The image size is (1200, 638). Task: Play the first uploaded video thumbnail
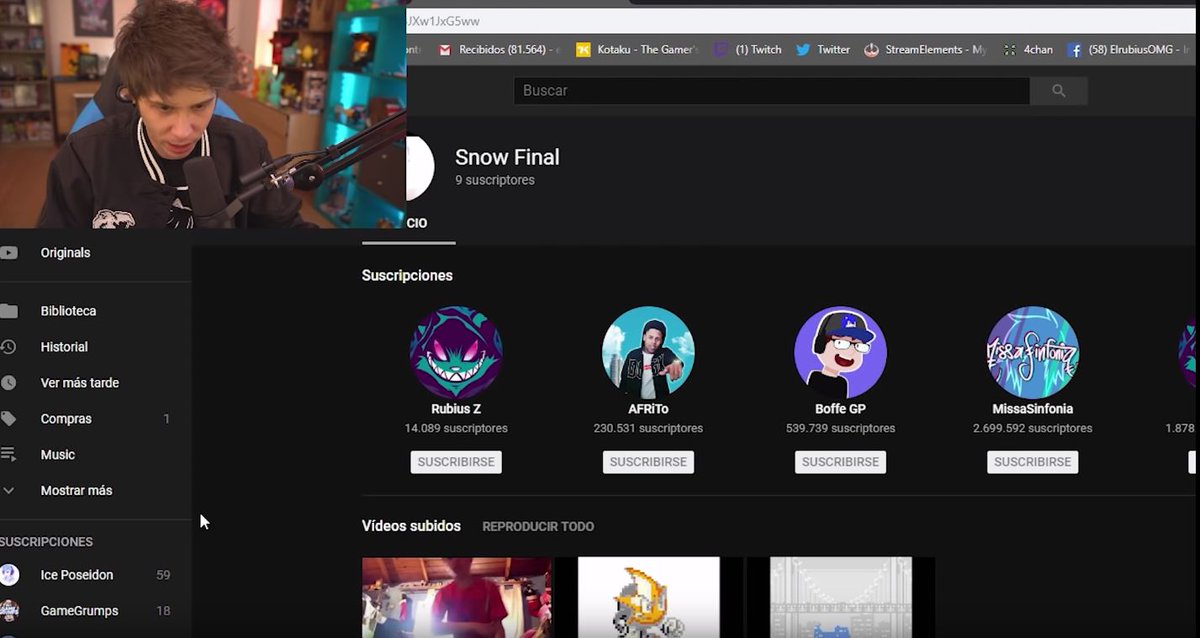tap(456, 598)
